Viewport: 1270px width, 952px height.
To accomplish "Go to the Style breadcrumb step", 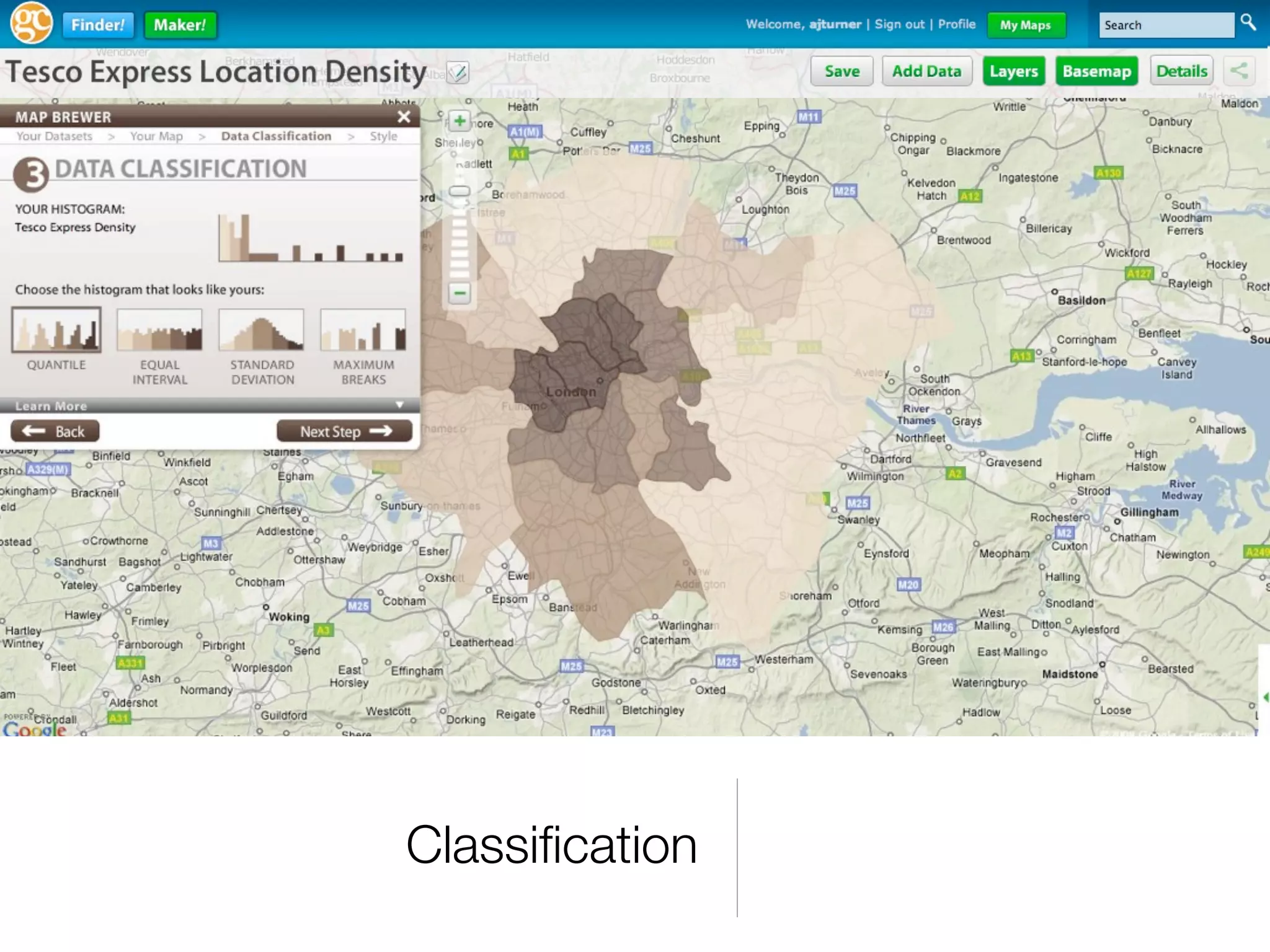I will pyautogui.click(x=383, y=136).
